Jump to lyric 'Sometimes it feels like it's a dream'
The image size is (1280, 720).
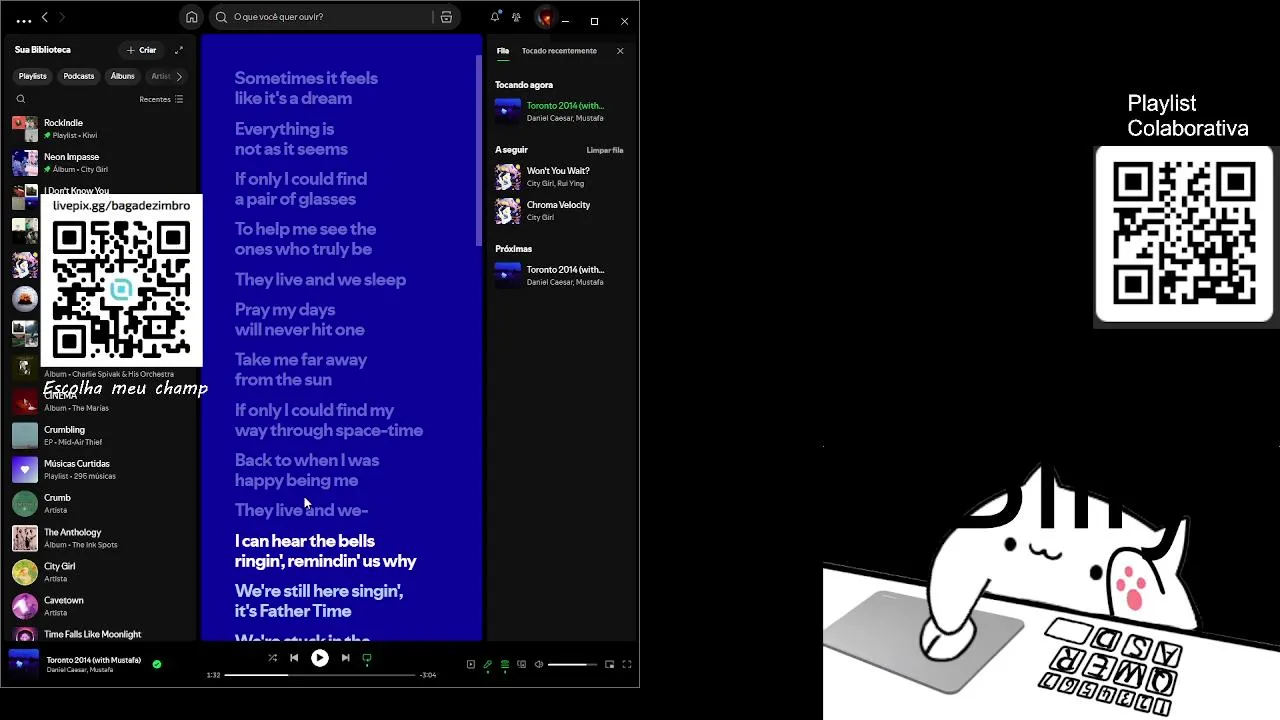pos(306,88)
